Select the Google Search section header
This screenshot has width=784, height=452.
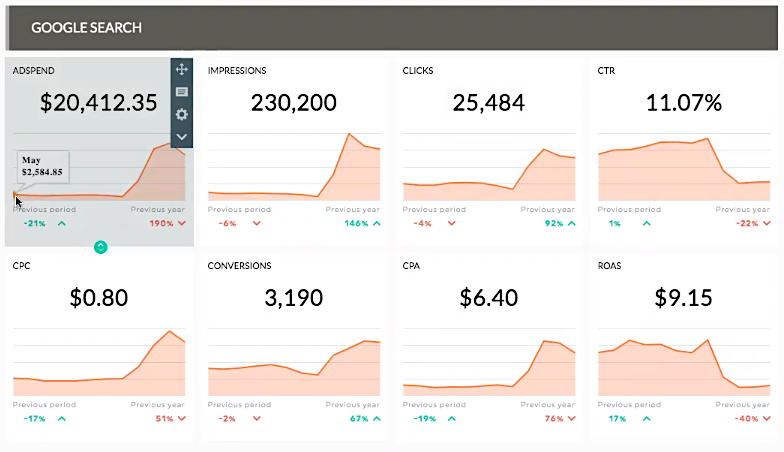pyautogui.click(x=86, y=27)
